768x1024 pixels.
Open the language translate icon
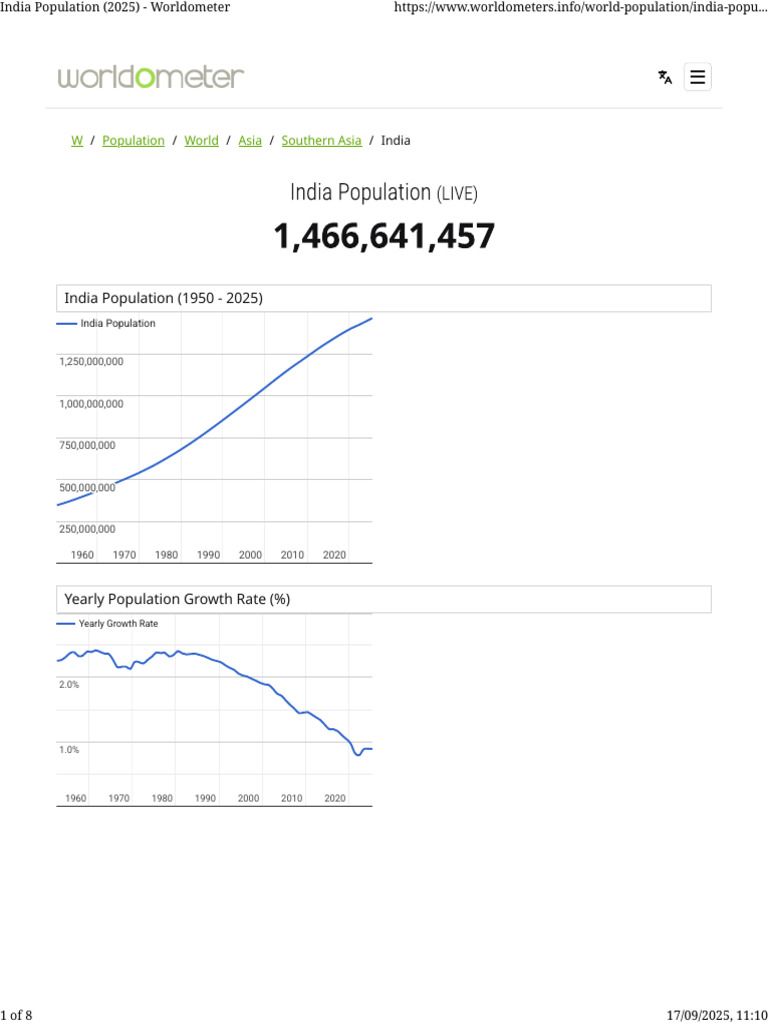tap(665, 77)
